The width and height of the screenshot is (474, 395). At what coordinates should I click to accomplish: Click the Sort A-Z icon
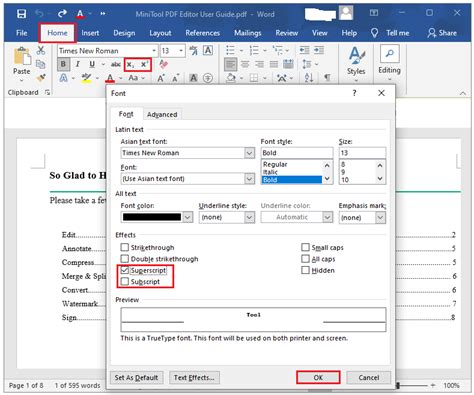tap(309, 78)
